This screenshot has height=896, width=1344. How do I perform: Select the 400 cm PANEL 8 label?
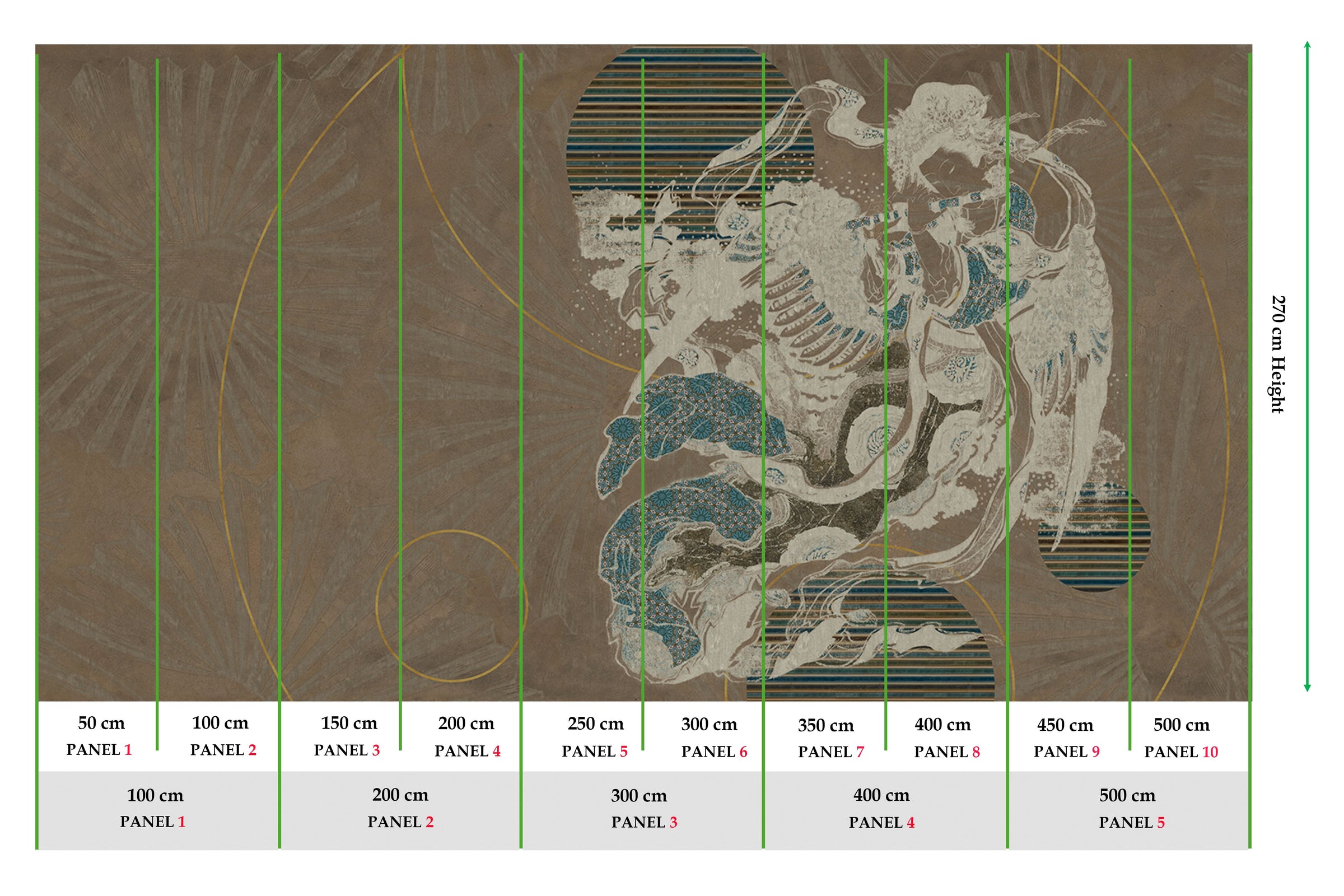pos(947,738)
